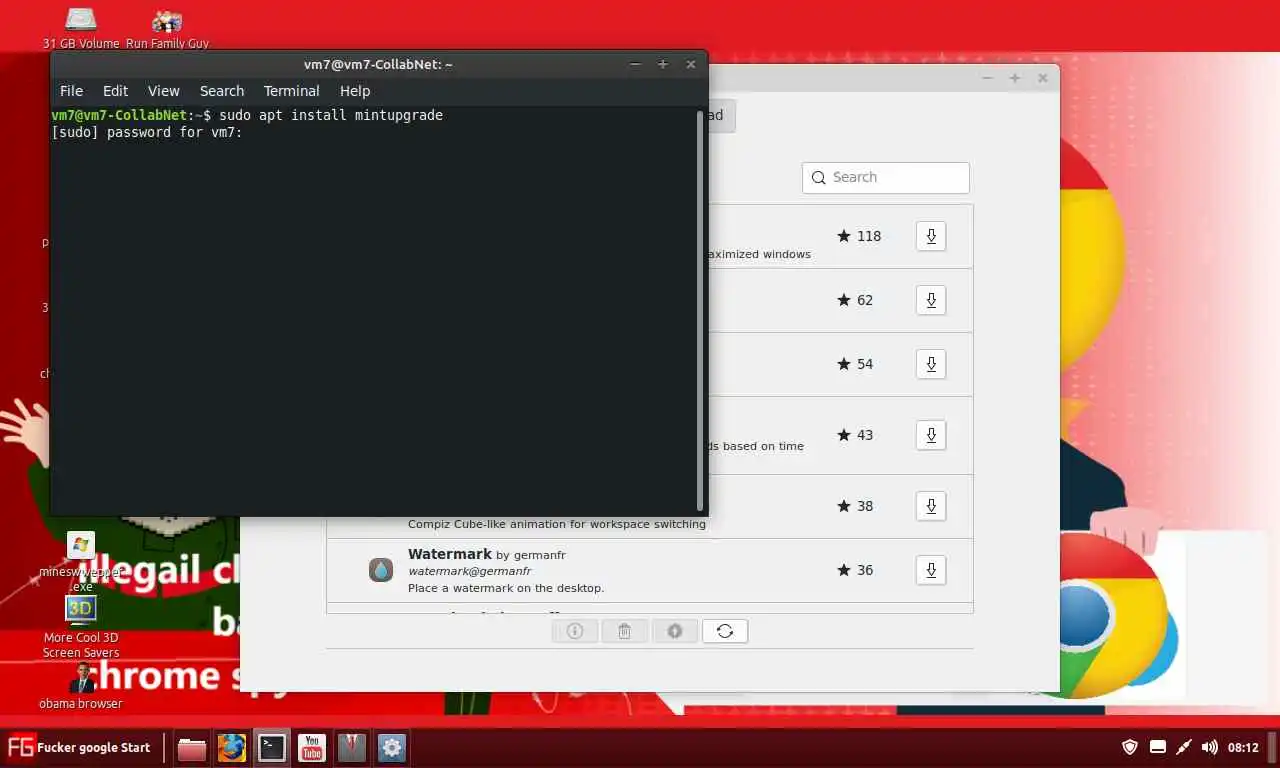This screenshot has height=768, width=1280.
Task: Click the terminal's vertical scrollbar
Action: [x=700, y=310]
